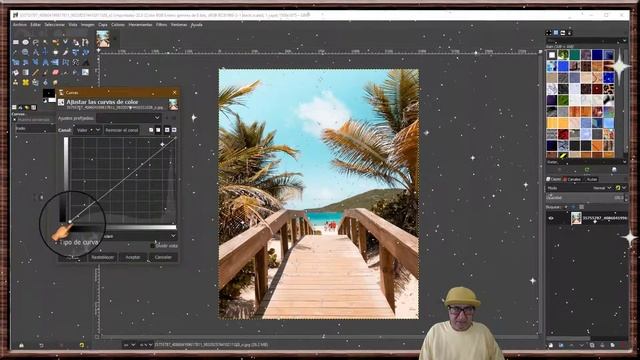Select the Clone stamp tool

[x=16, y=82]
